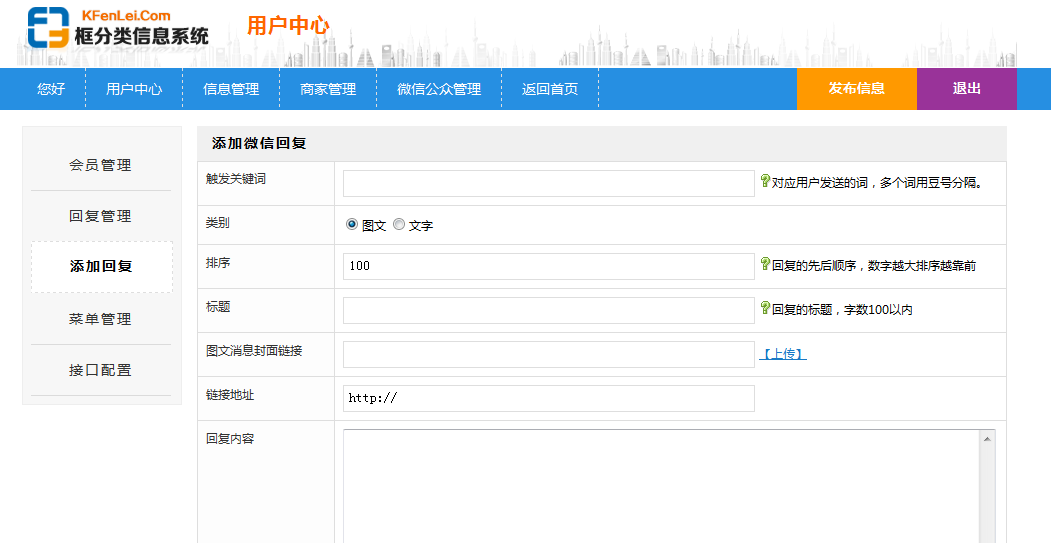
Task: Go to 商家管理 nav item
Action: (x=328, y=89)
